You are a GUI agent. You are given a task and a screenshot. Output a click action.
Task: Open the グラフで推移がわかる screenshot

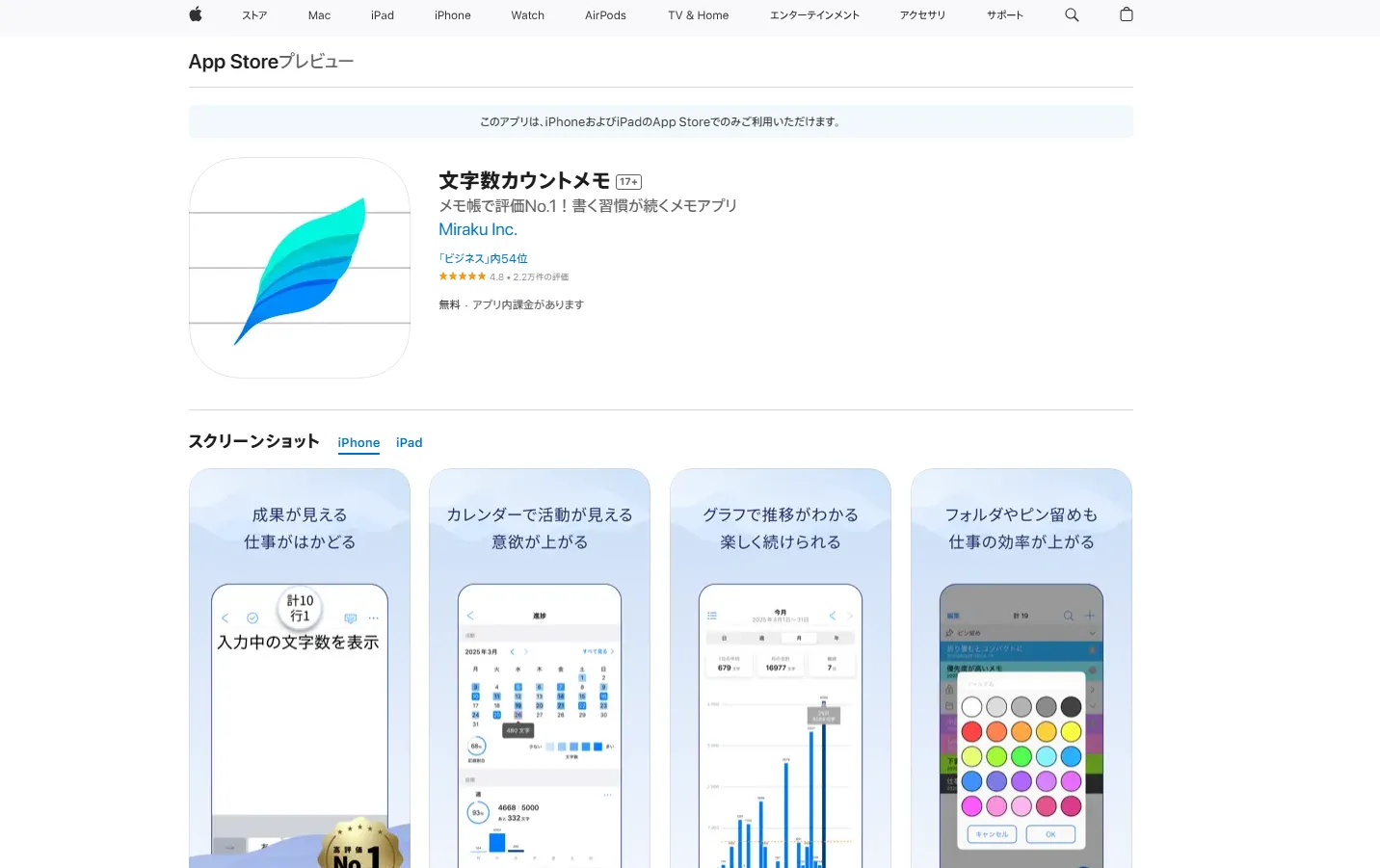click(781, 669)
